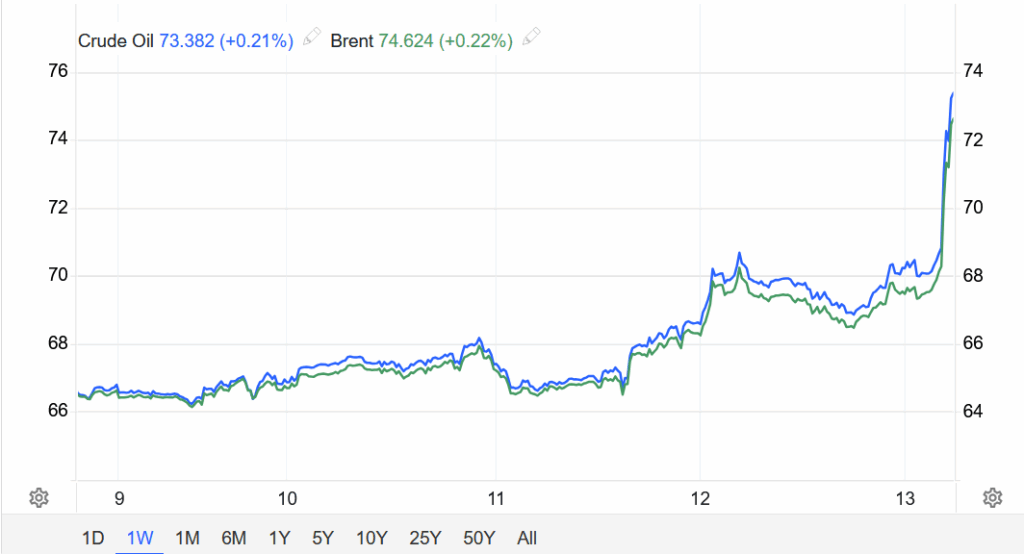Click right axis value 68

[x=973, y=276]
